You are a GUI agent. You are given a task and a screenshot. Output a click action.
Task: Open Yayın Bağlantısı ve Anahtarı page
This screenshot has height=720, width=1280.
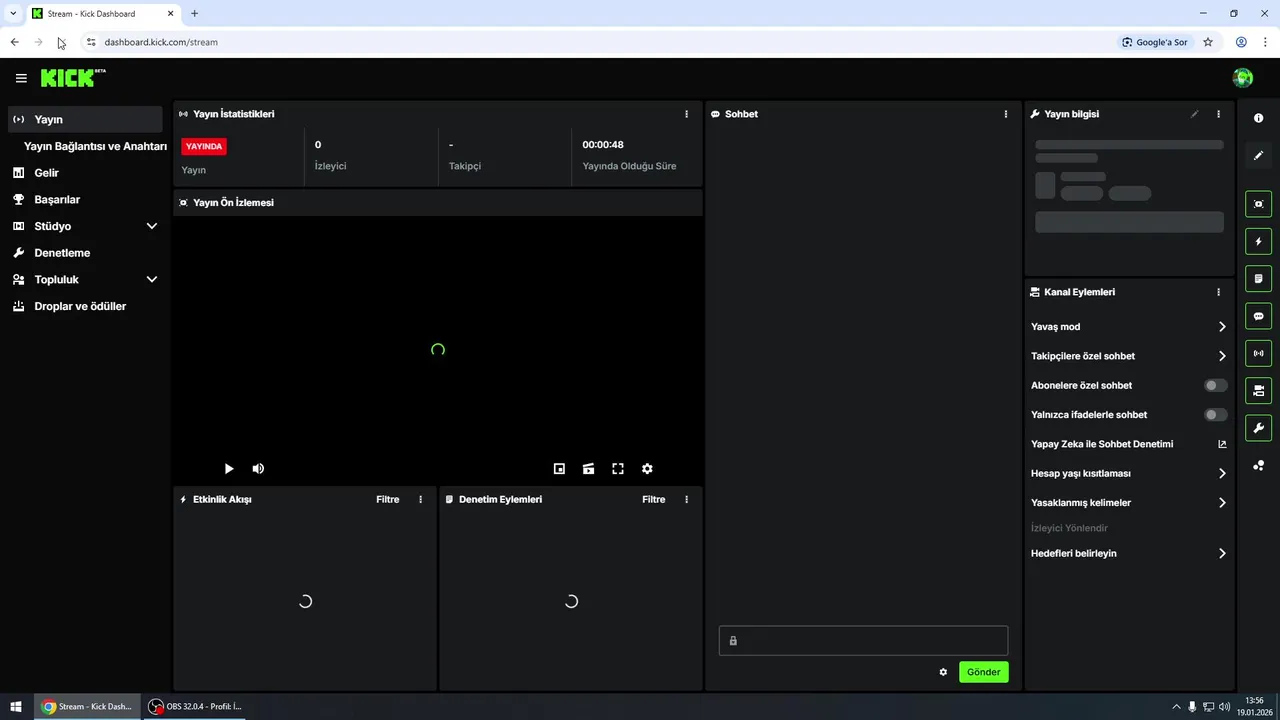[x=95, y=146]
